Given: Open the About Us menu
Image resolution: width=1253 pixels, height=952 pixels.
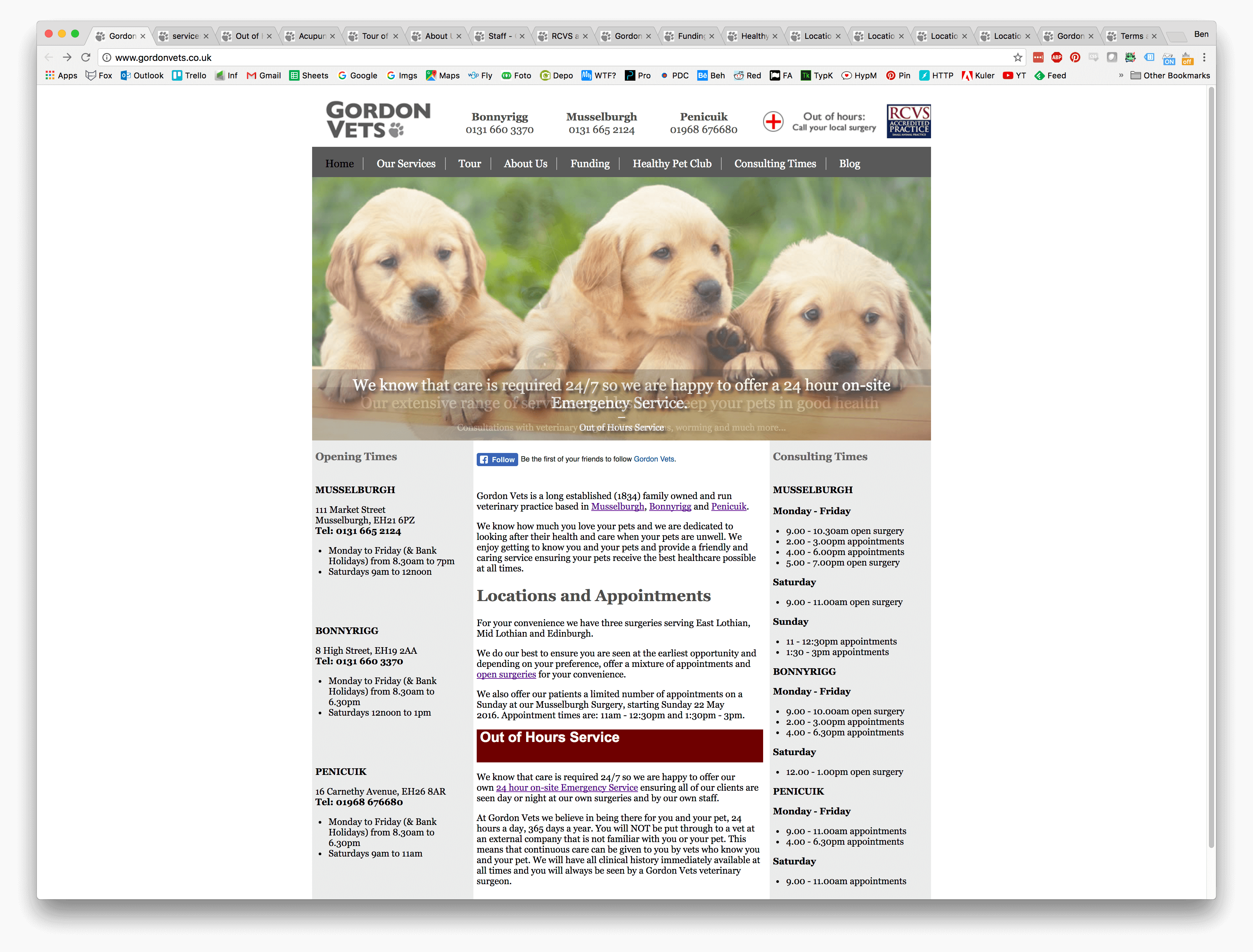Looking at the screenshot, I should [525, 163].
